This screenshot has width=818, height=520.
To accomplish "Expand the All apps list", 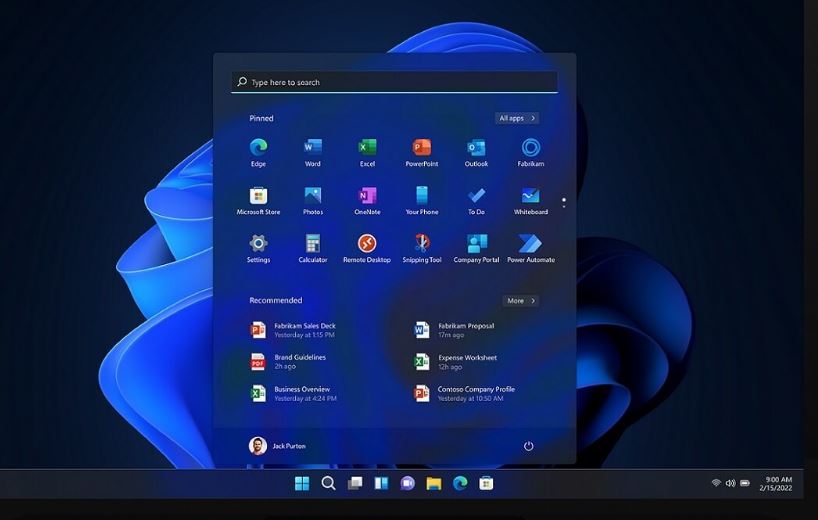I will point(517,118).
